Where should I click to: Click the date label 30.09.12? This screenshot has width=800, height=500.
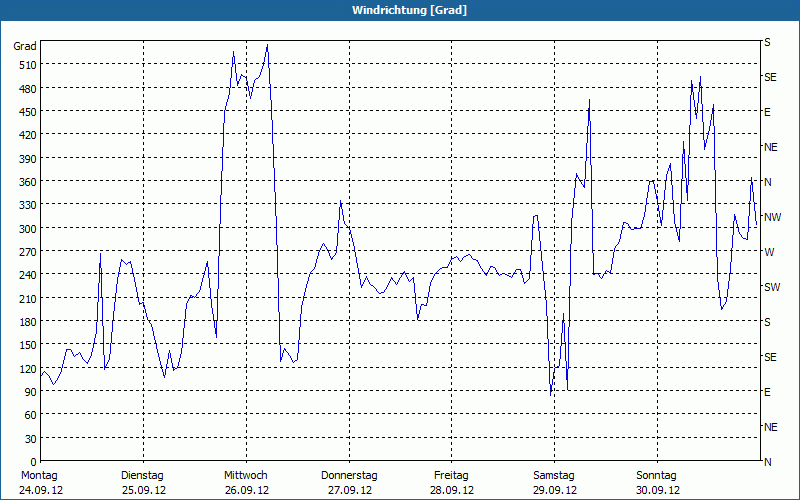pos(658,490)
